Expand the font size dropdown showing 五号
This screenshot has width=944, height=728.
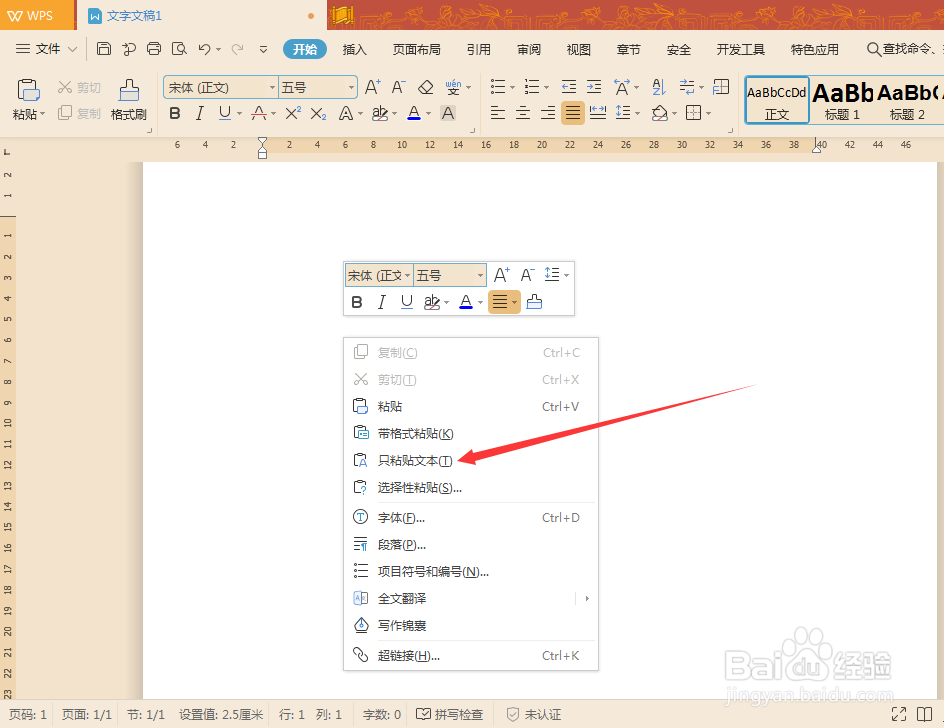click(351, 87)
